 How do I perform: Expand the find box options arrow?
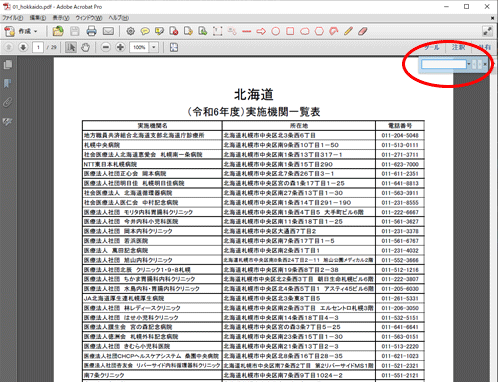[469, 64]
